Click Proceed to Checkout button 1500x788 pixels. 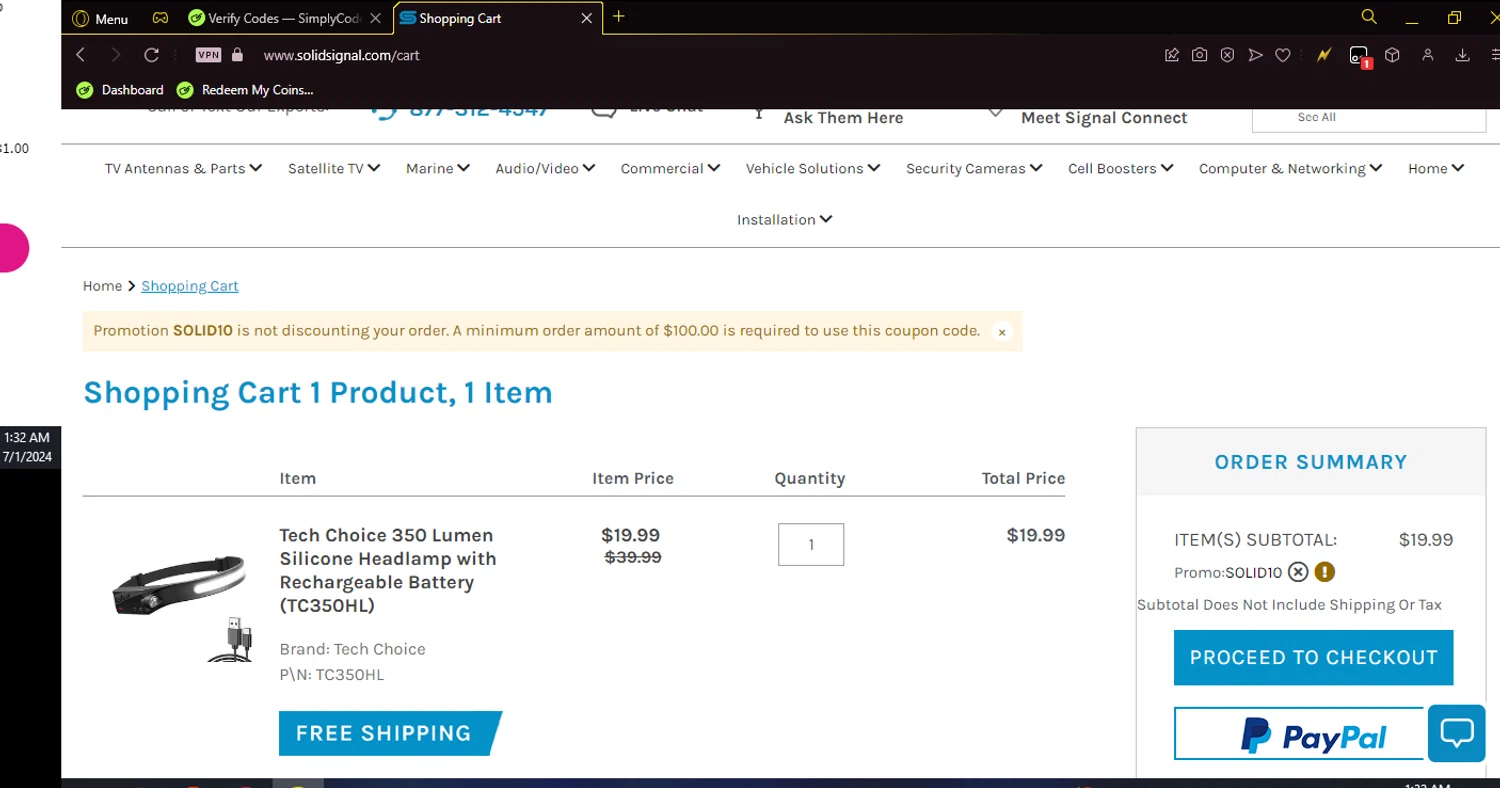click(1313, 657)
